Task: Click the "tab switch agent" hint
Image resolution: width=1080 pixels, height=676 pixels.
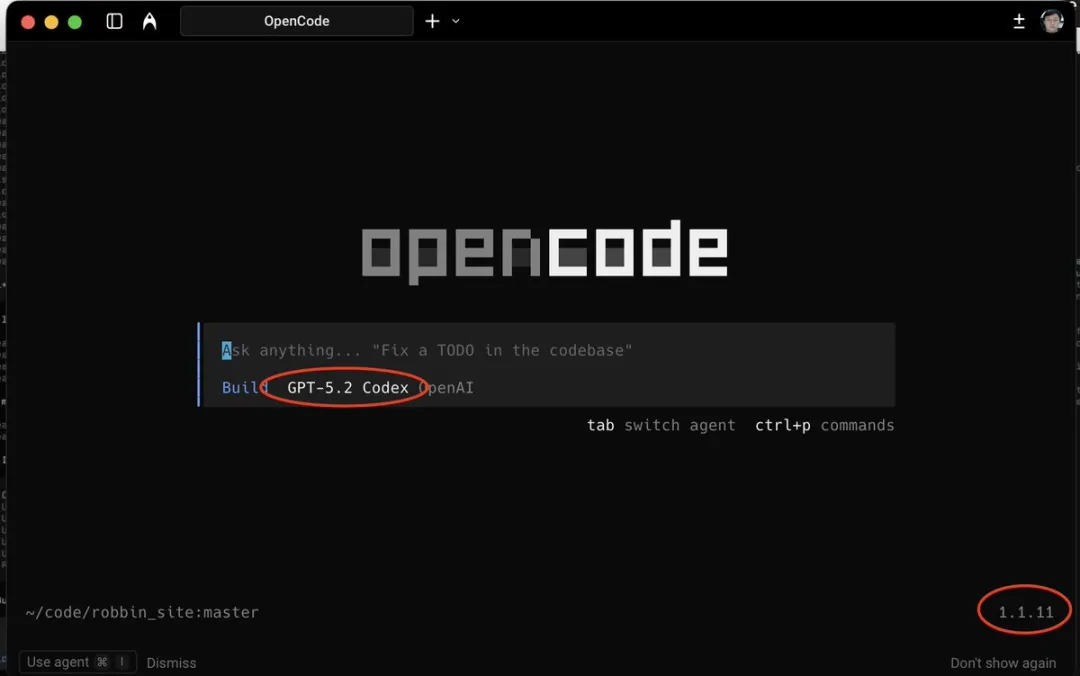Action: pyautogui.click(x=661, y=425)
